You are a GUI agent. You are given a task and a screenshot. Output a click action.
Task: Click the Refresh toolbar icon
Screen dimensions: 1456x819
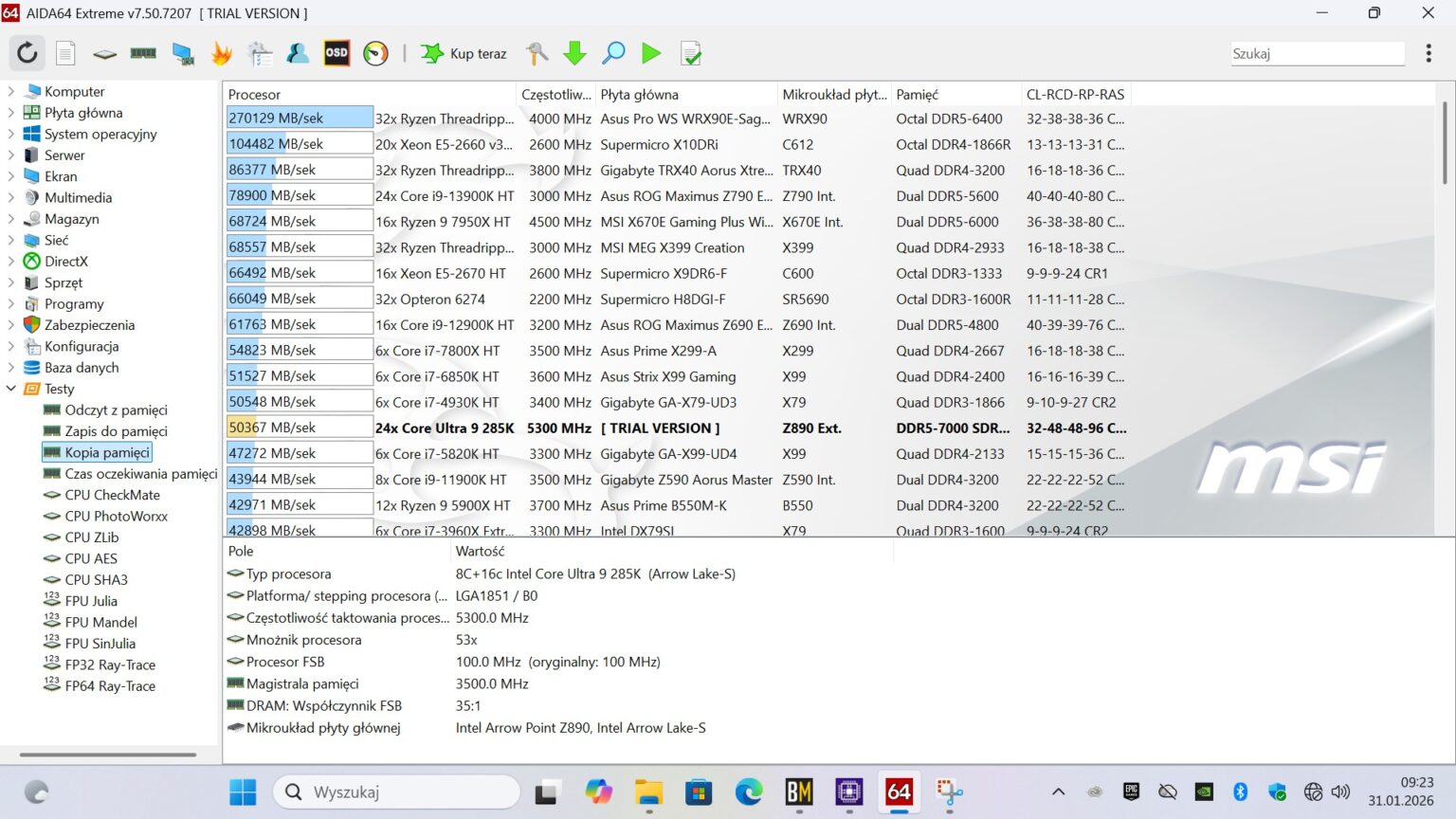click(27, 53)
